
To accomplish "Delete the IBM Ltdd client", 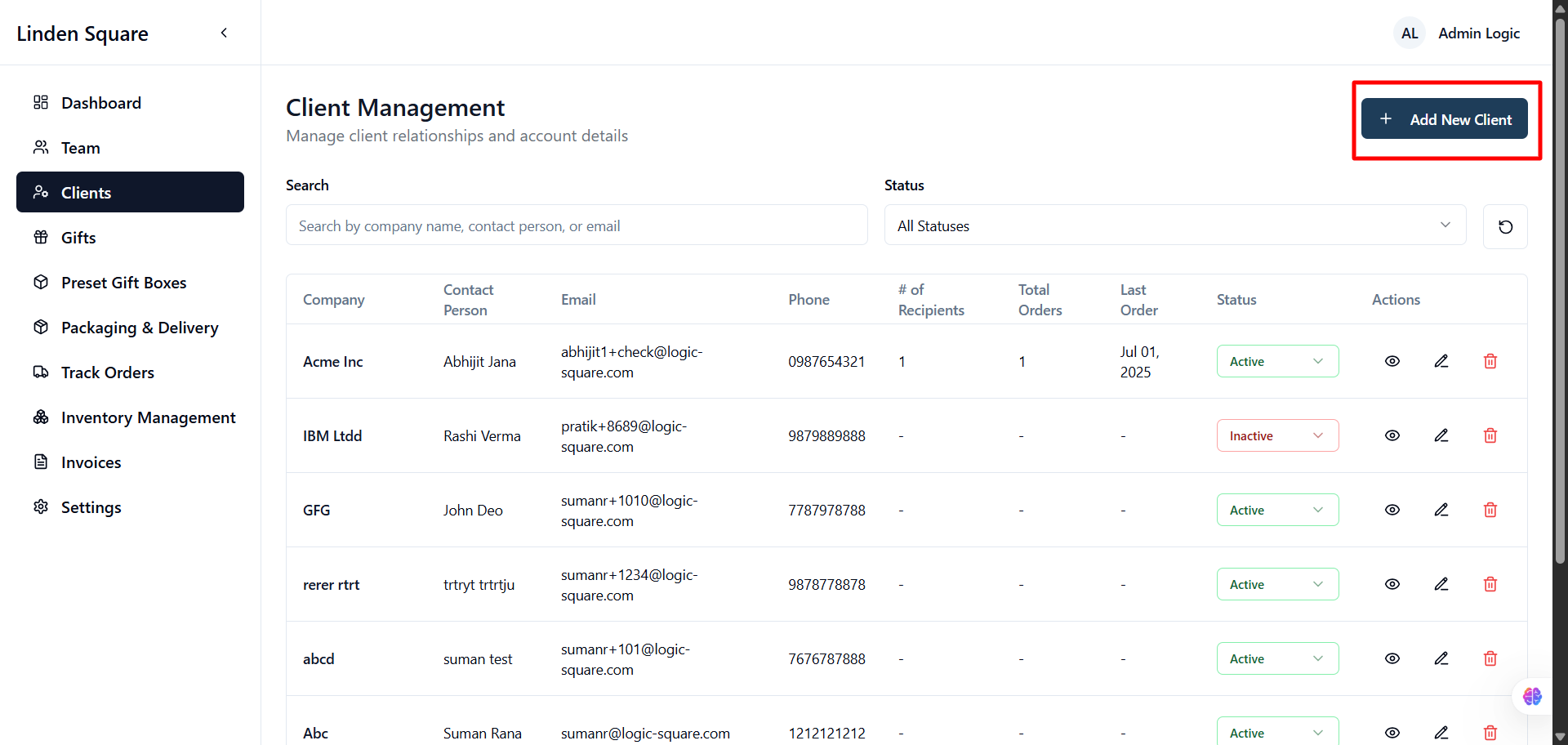I will pyautogui.click(x=1490, y=435).
